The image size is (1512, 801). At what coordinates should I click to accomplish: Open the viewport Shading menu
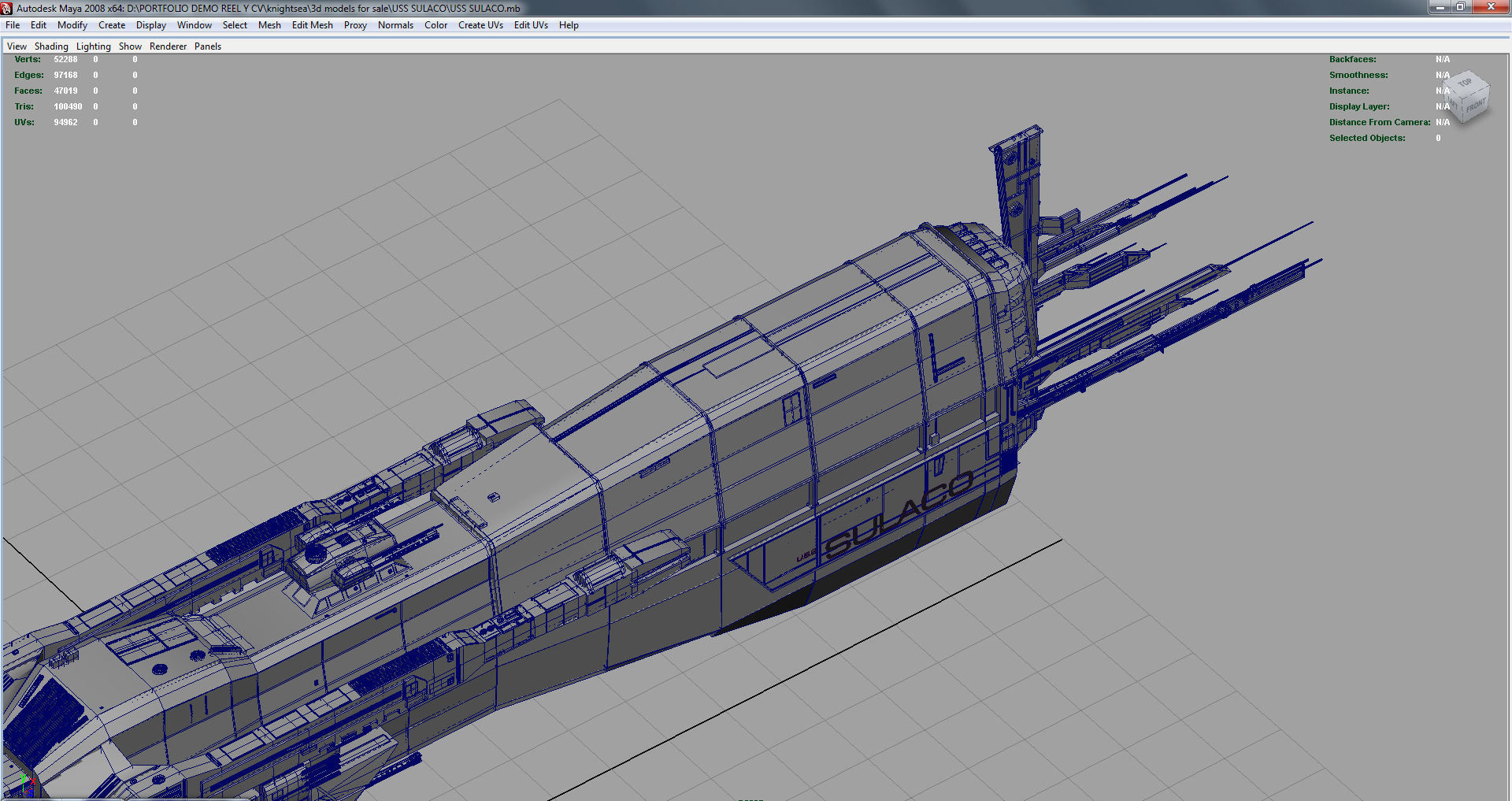point(51,46)
